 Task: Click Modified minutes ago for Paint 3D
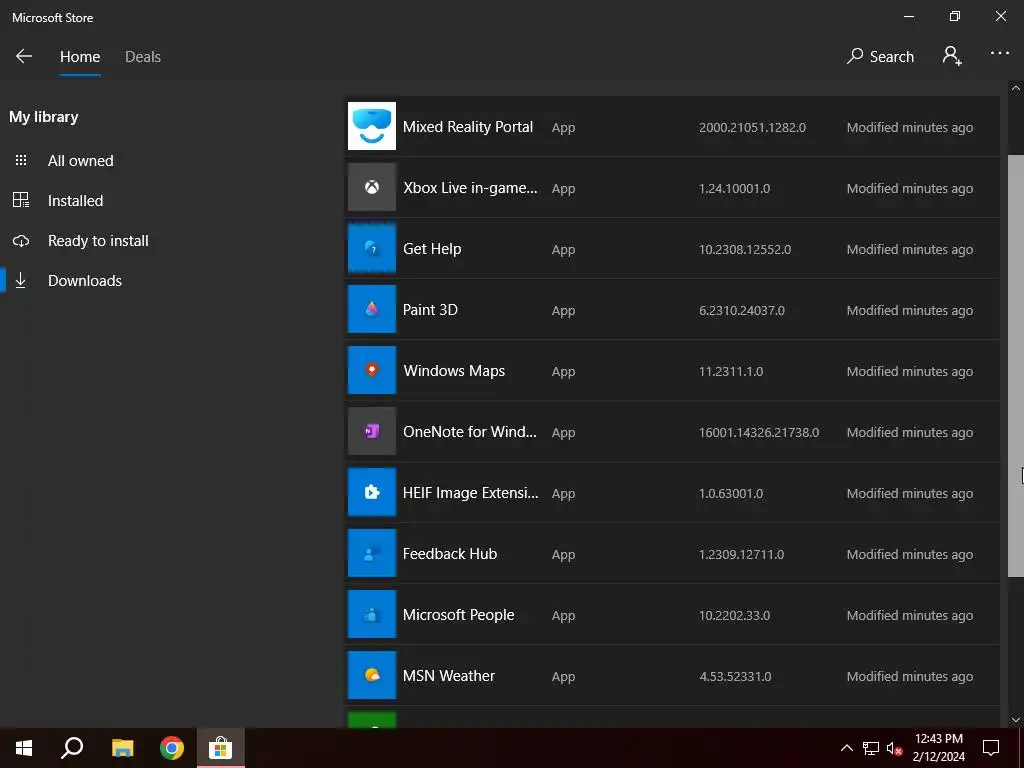pos(910,310)
